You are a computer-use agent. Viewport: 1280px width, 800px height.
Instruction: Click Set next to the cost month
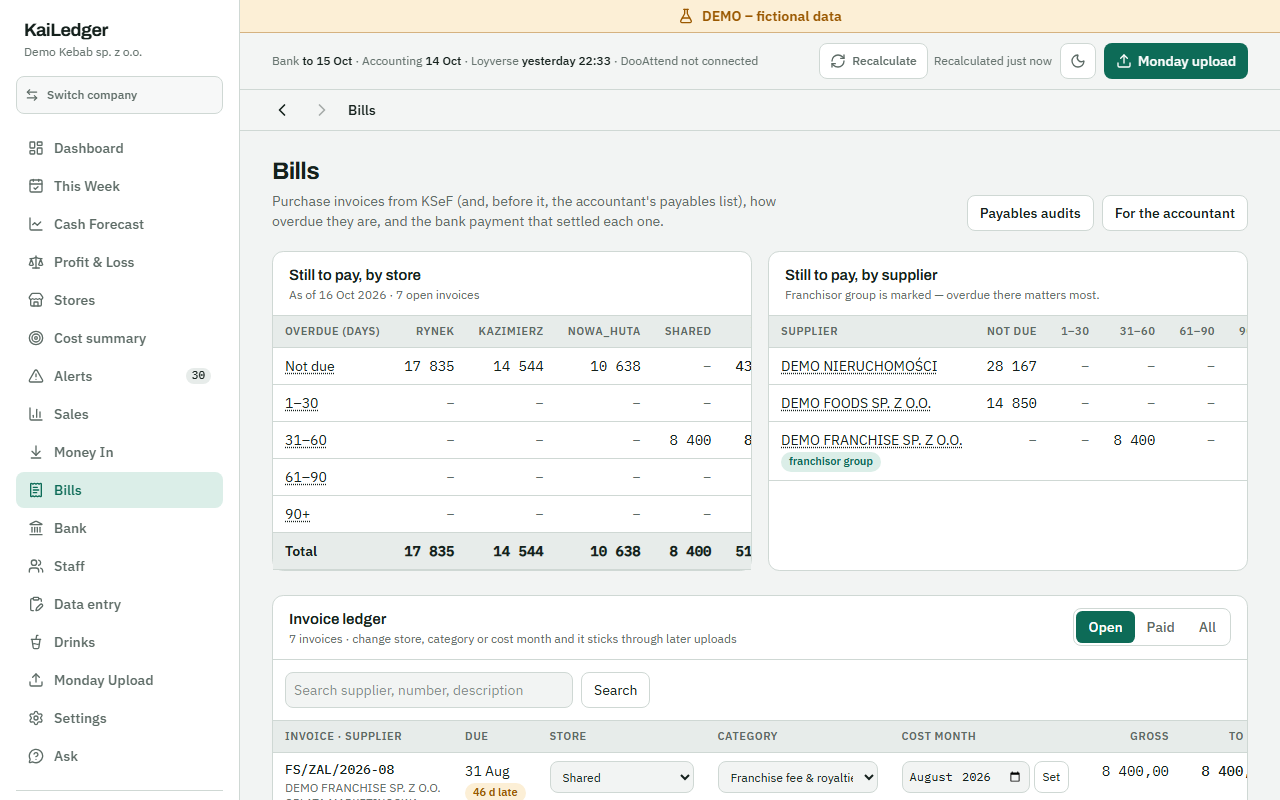(x=1051, y=777)
